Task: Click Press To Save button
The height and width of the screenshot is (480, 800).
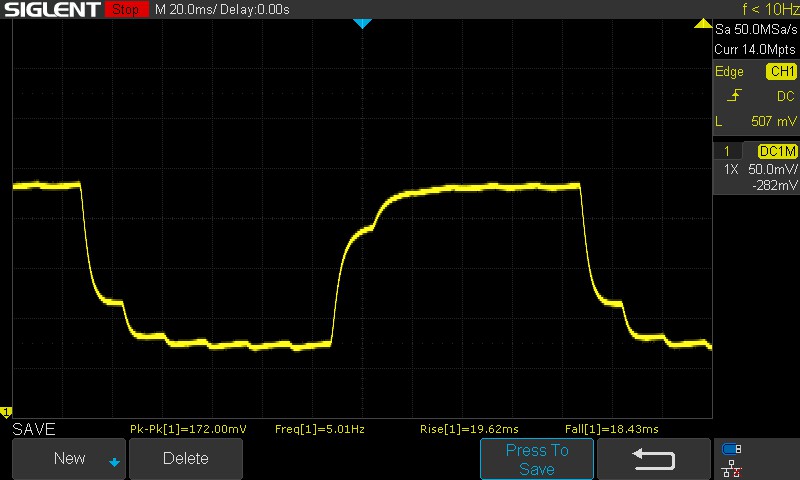Action: [x=537, y=459]
